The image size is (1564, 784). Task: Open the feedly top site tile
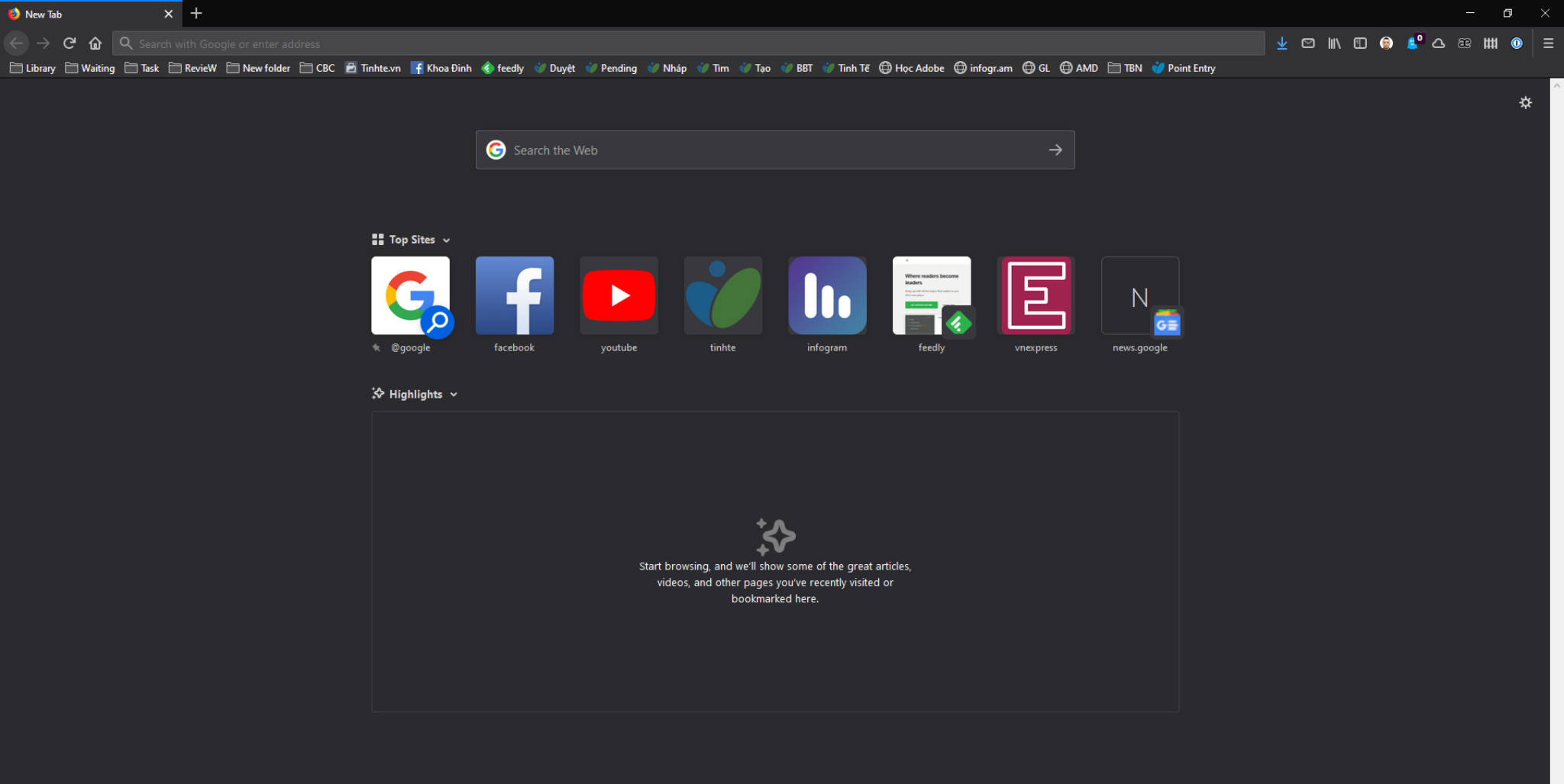[x=932, y=296]
